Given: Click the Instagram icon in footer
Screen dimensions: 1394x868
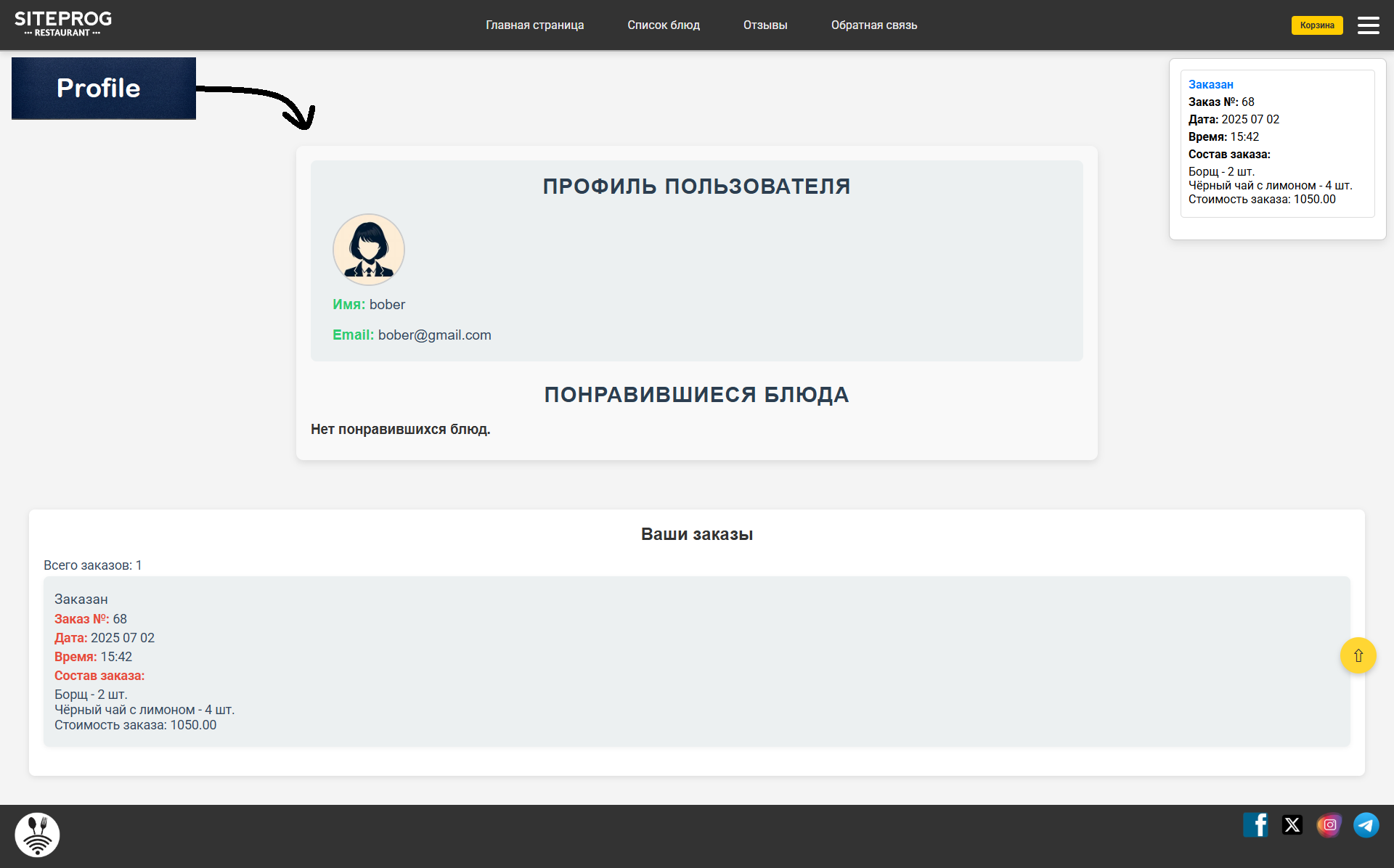Looking at the screenshot, I should (1329, 825).
